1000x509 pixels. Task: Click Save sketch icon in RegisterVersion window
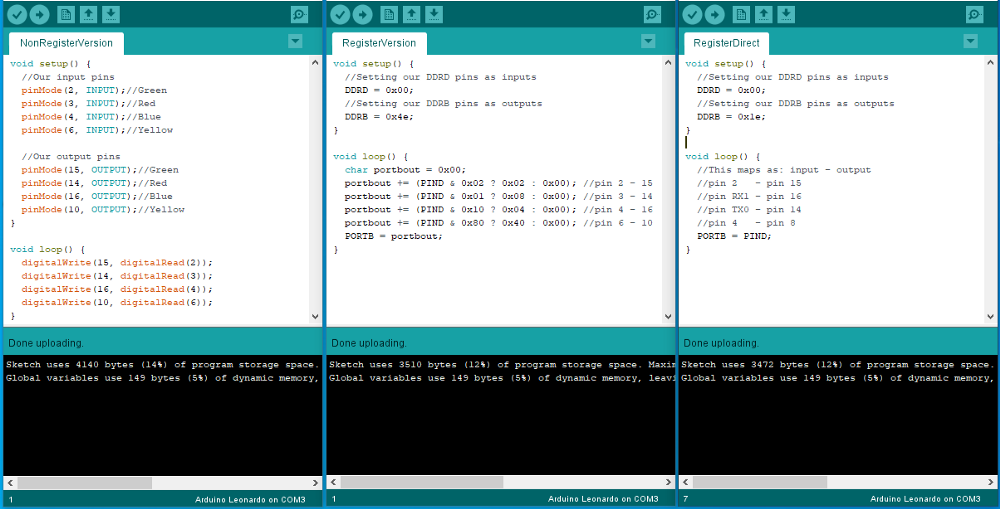[434, 14]
